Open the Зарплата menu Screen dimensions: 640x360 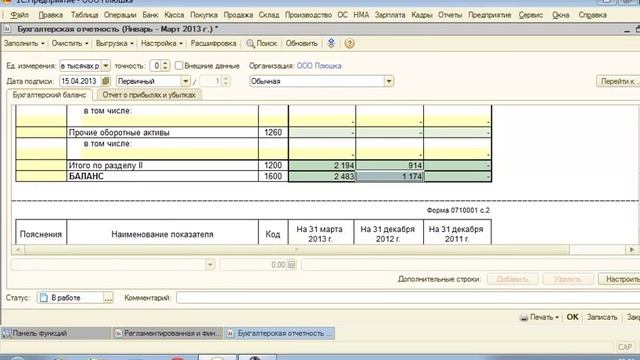(x=390, y=15)
